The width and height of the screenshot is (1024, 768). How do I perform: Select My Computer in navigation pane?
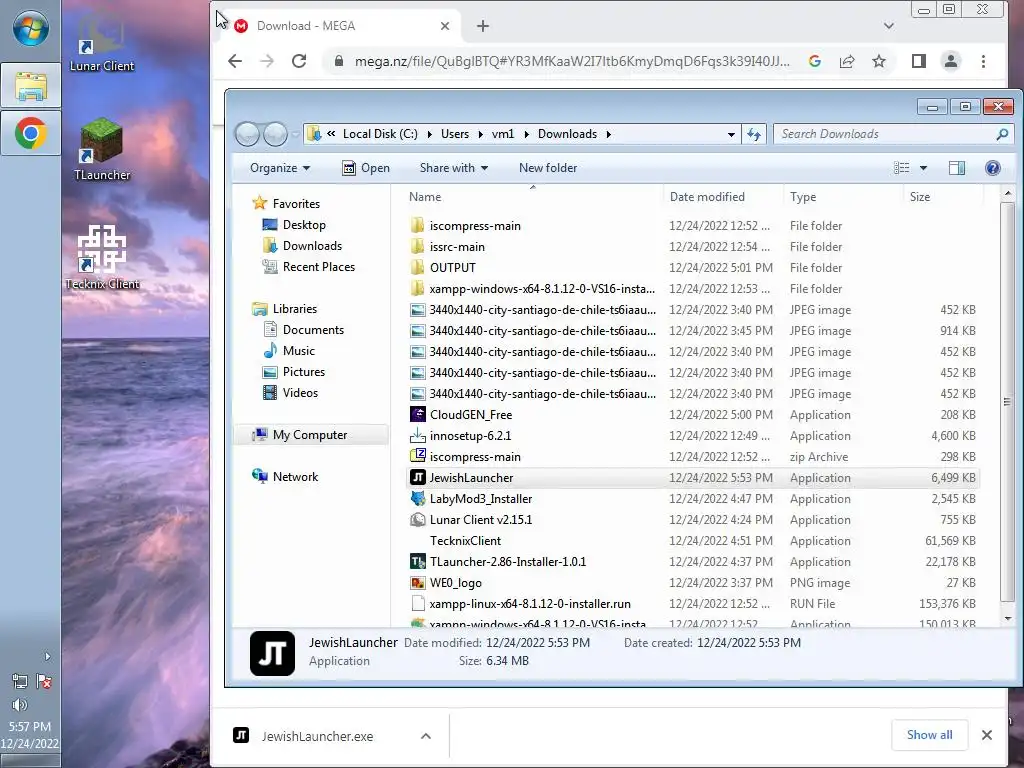pos(310,435)
